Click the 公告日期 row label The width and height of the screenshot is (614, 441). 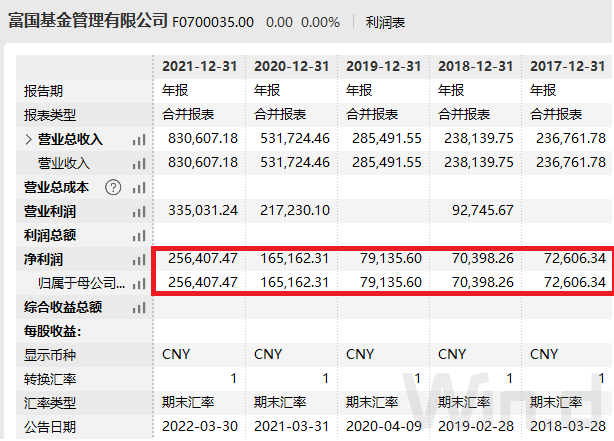tap(50, 427)
